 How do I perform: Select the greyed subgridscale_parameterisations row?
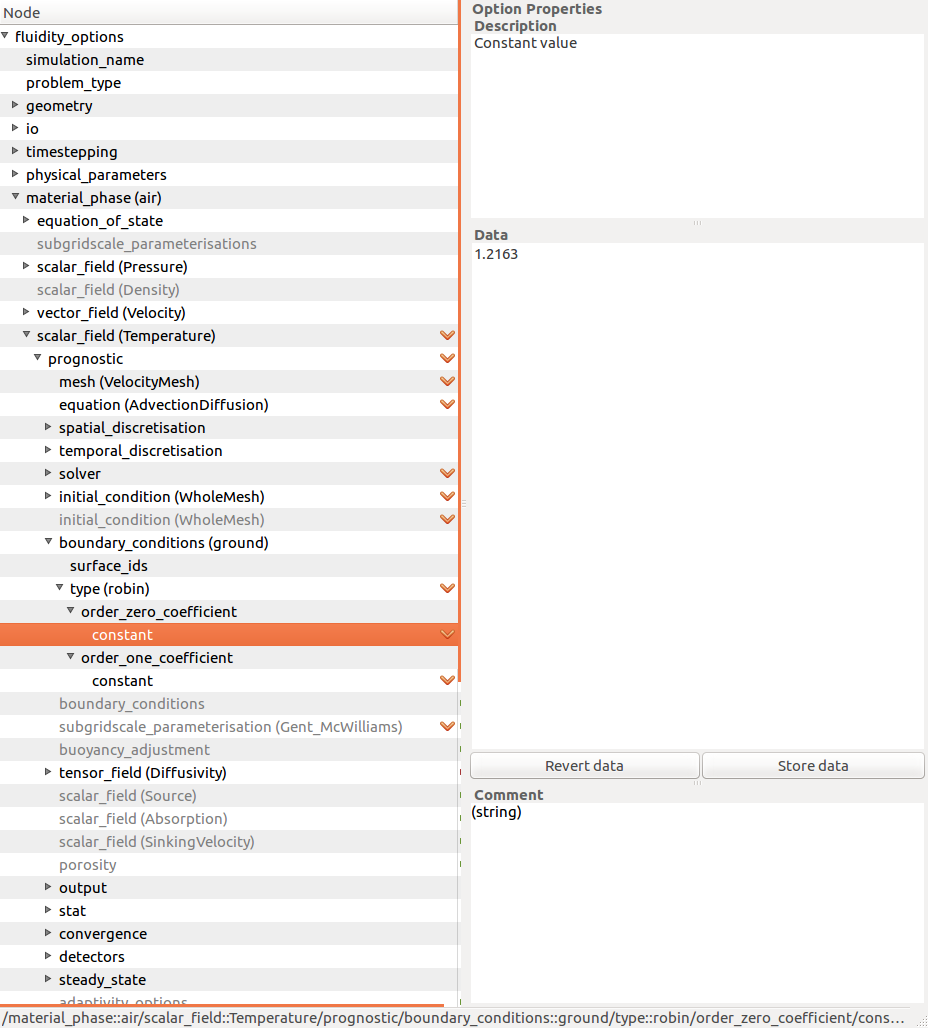tap(229, 244)
